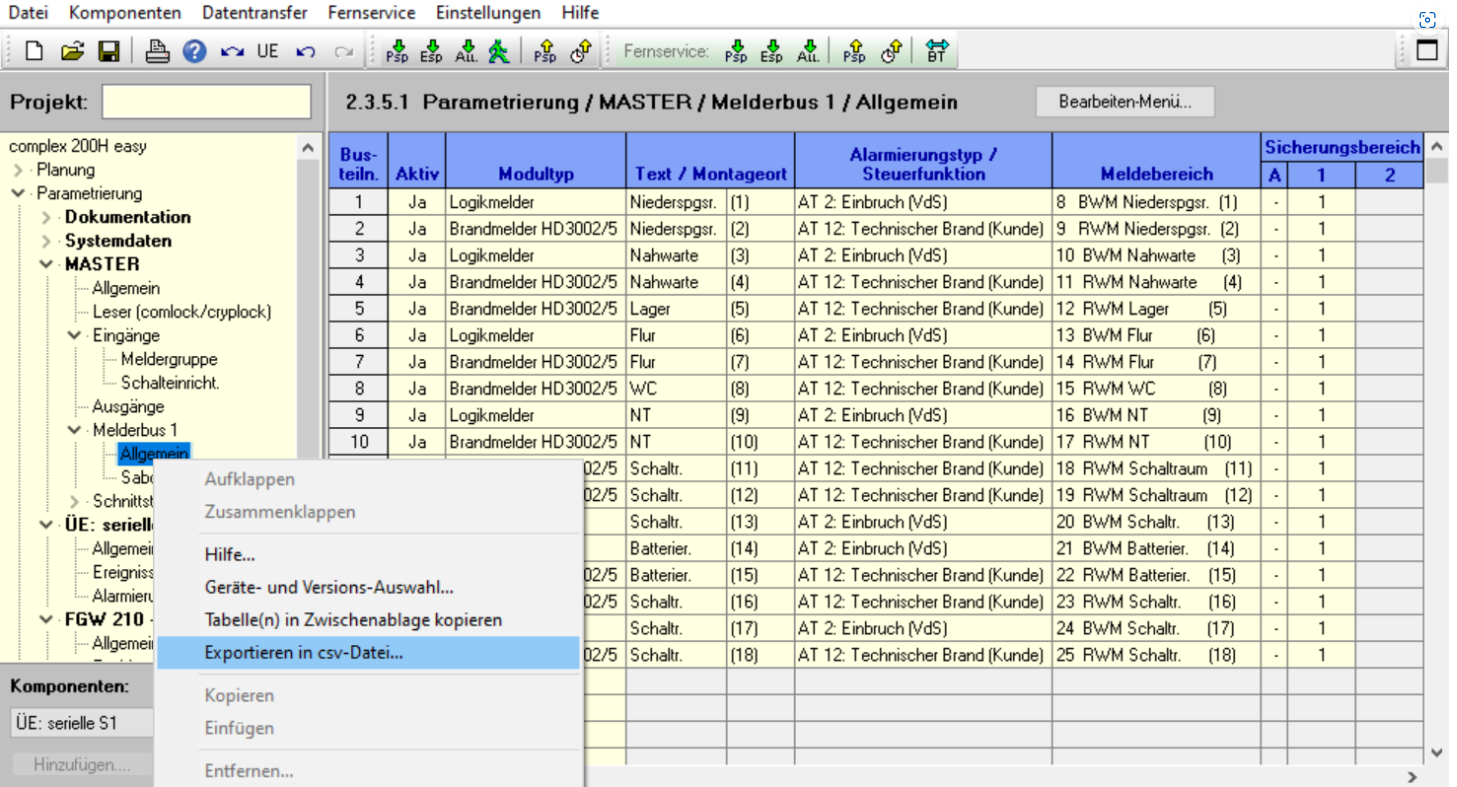
Task: Collapse the Eingänge tree node
Action: [75, 336]
